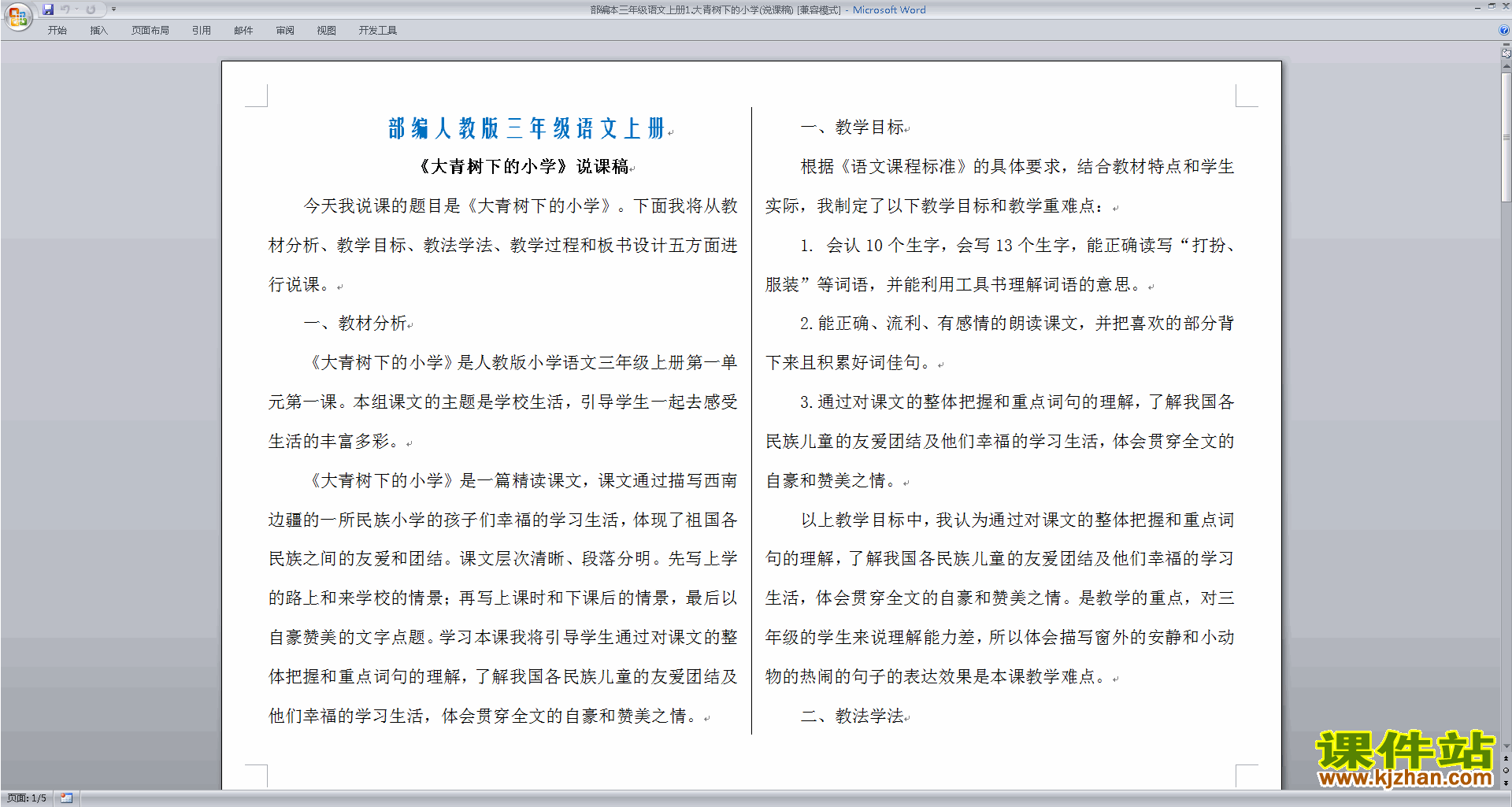Open the 开始 ribbon tab
The image size is (1512, 807).
click(x=57, y=31)
